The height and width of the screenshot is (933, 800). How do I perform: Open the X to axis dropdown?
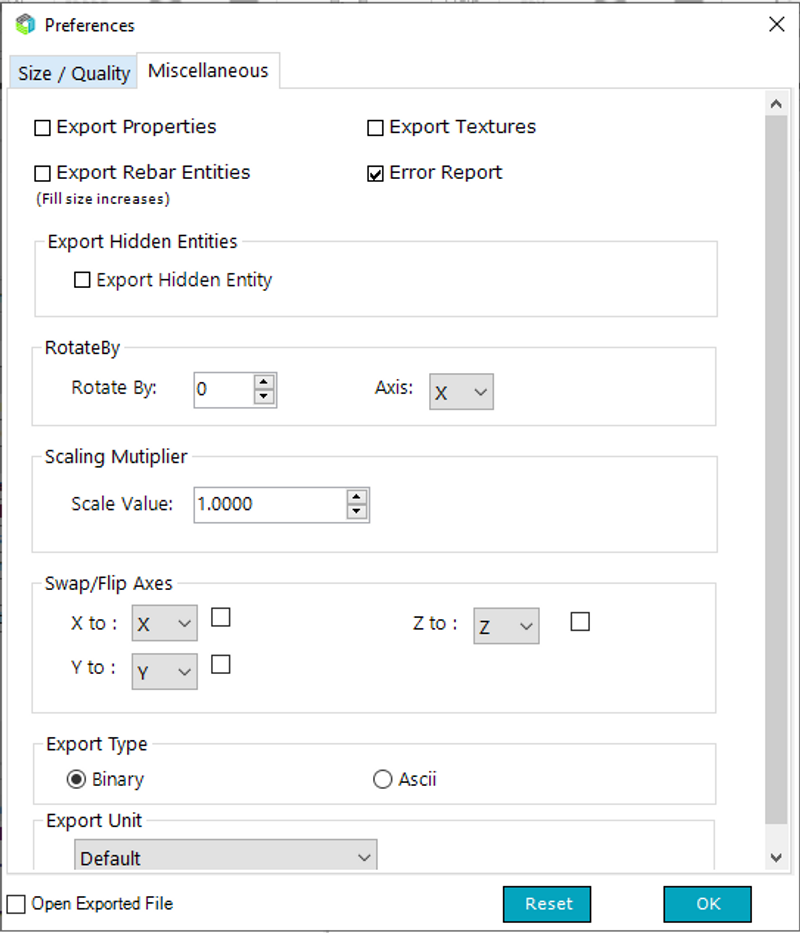tap(164, 623)
